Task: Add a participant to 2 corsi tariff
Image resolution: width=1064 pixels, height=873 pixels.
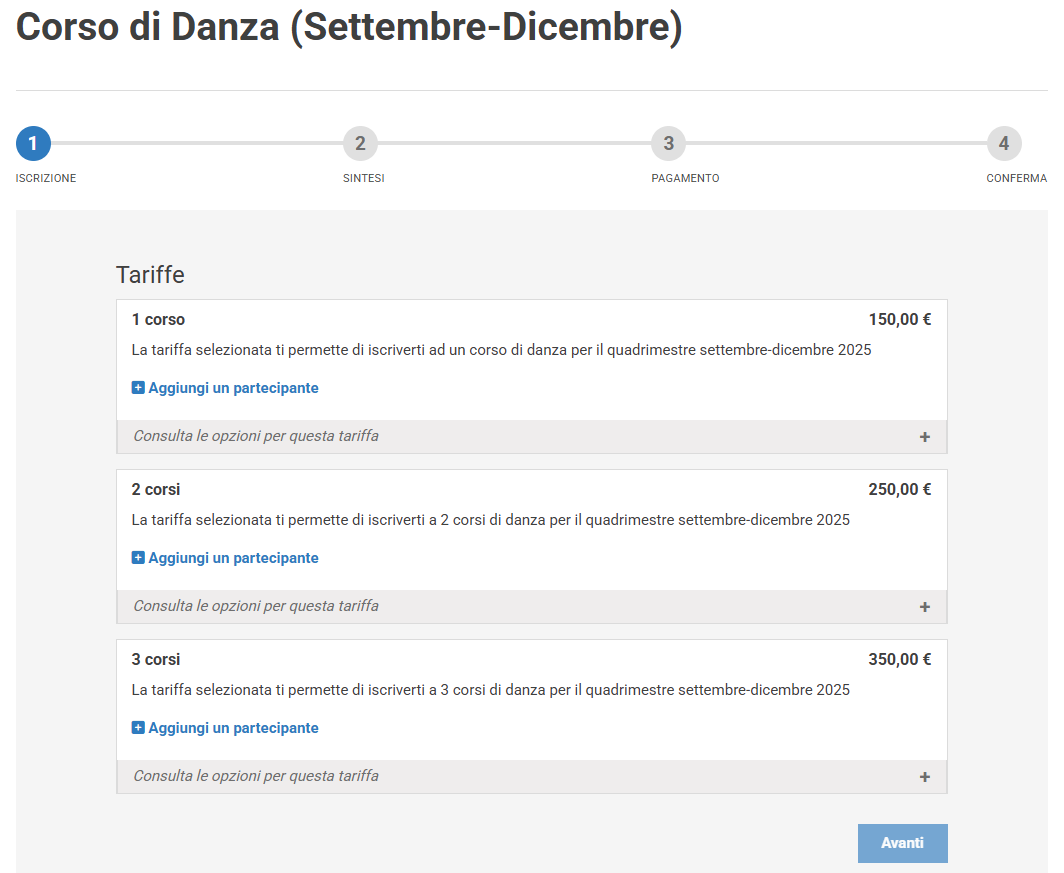Action: click(225, 558)
